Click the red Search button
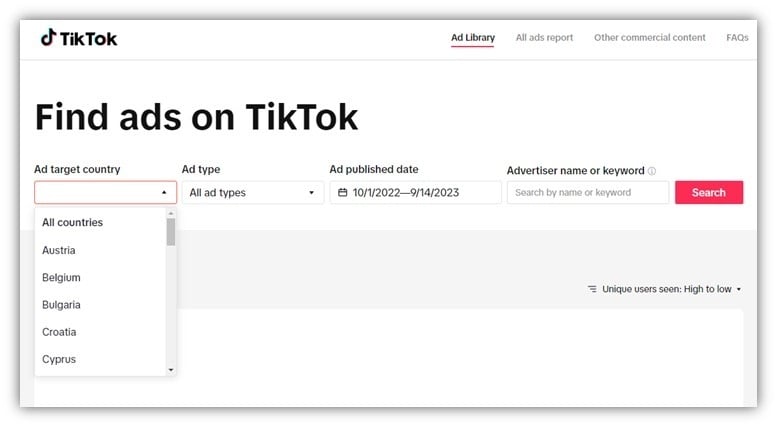The height and width of the screenshot is (427, 777). coord(709,192)
